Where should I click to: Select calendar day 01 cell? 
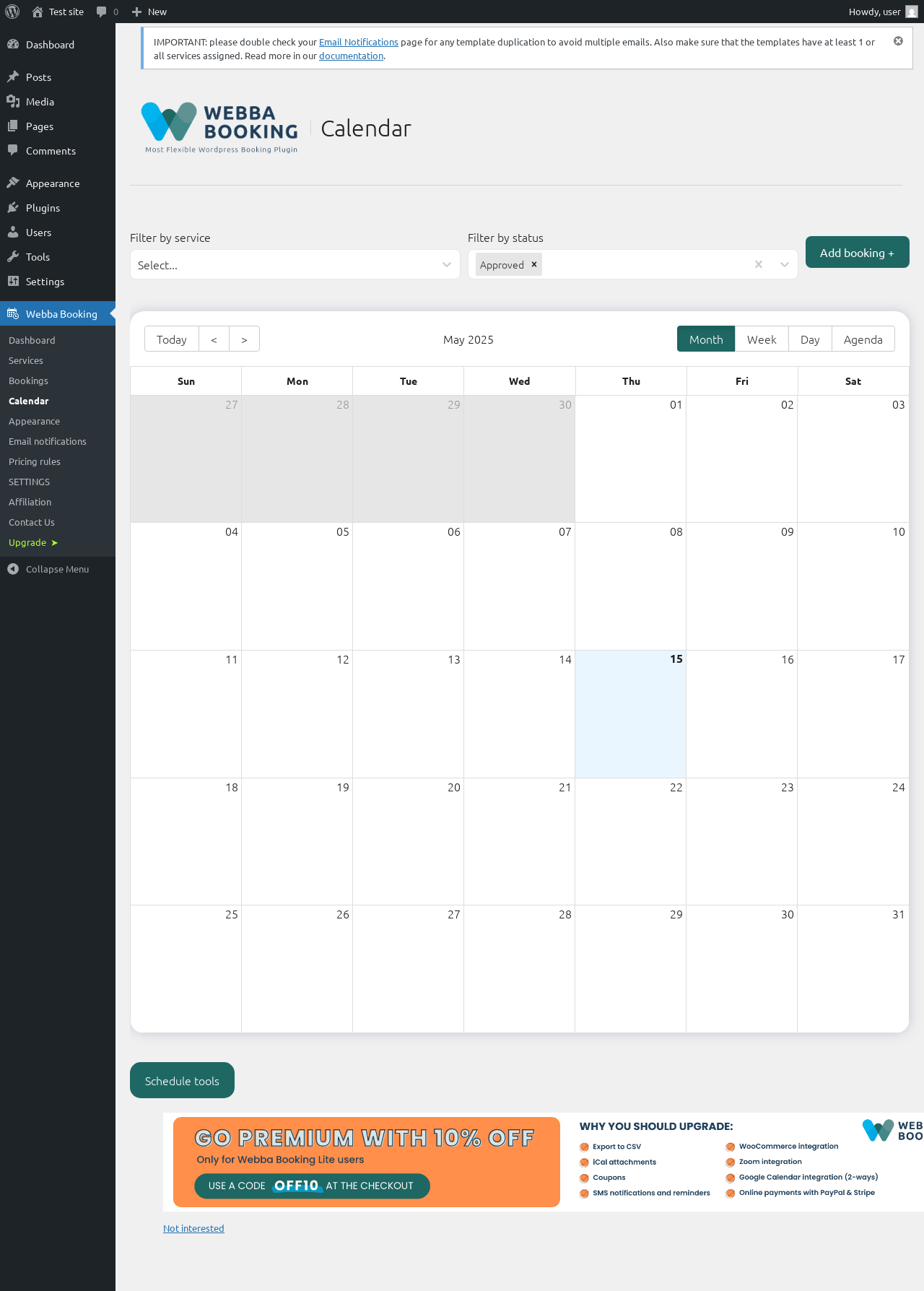pyautogui.click(x=630, y=459)
